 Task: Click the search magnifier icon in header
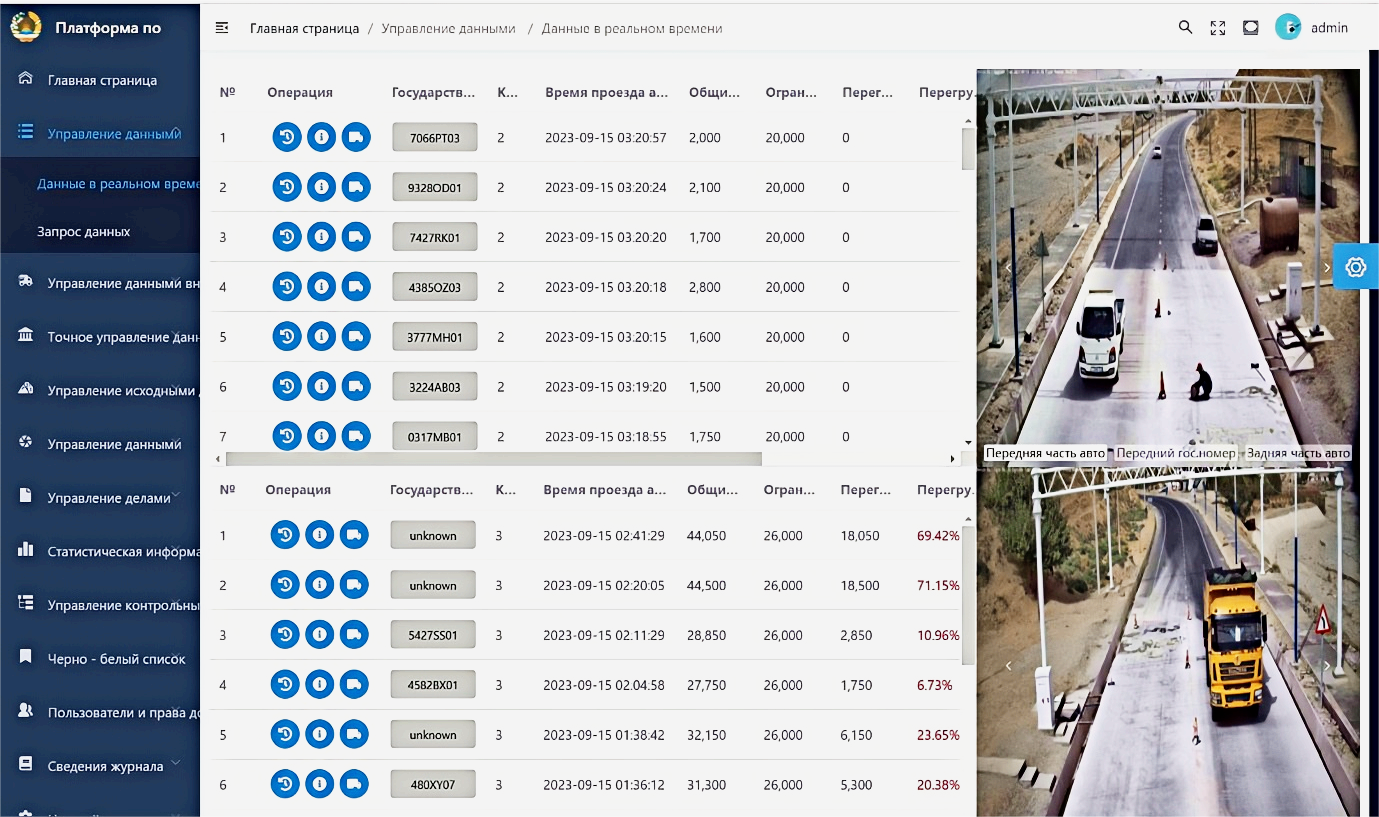[x=1185, y=28]
